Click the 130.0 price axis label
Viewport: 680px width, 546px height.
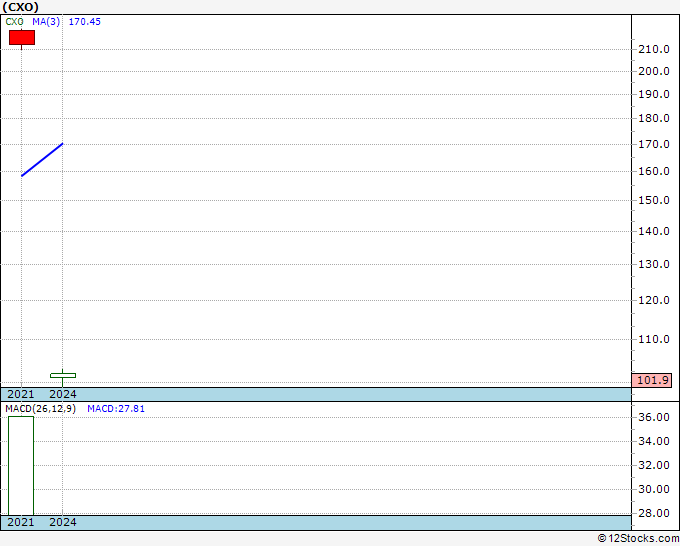(654, 264)
